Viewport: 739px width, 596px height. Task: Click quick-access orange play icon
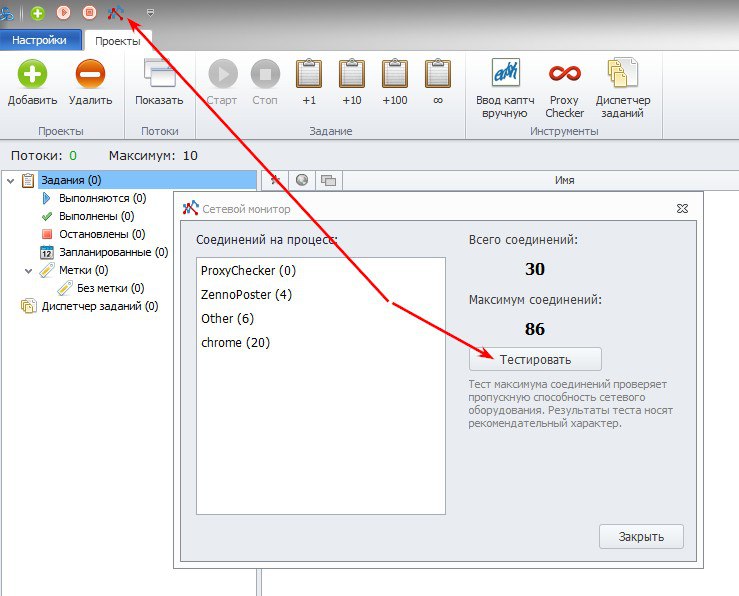tap(64, 13)
